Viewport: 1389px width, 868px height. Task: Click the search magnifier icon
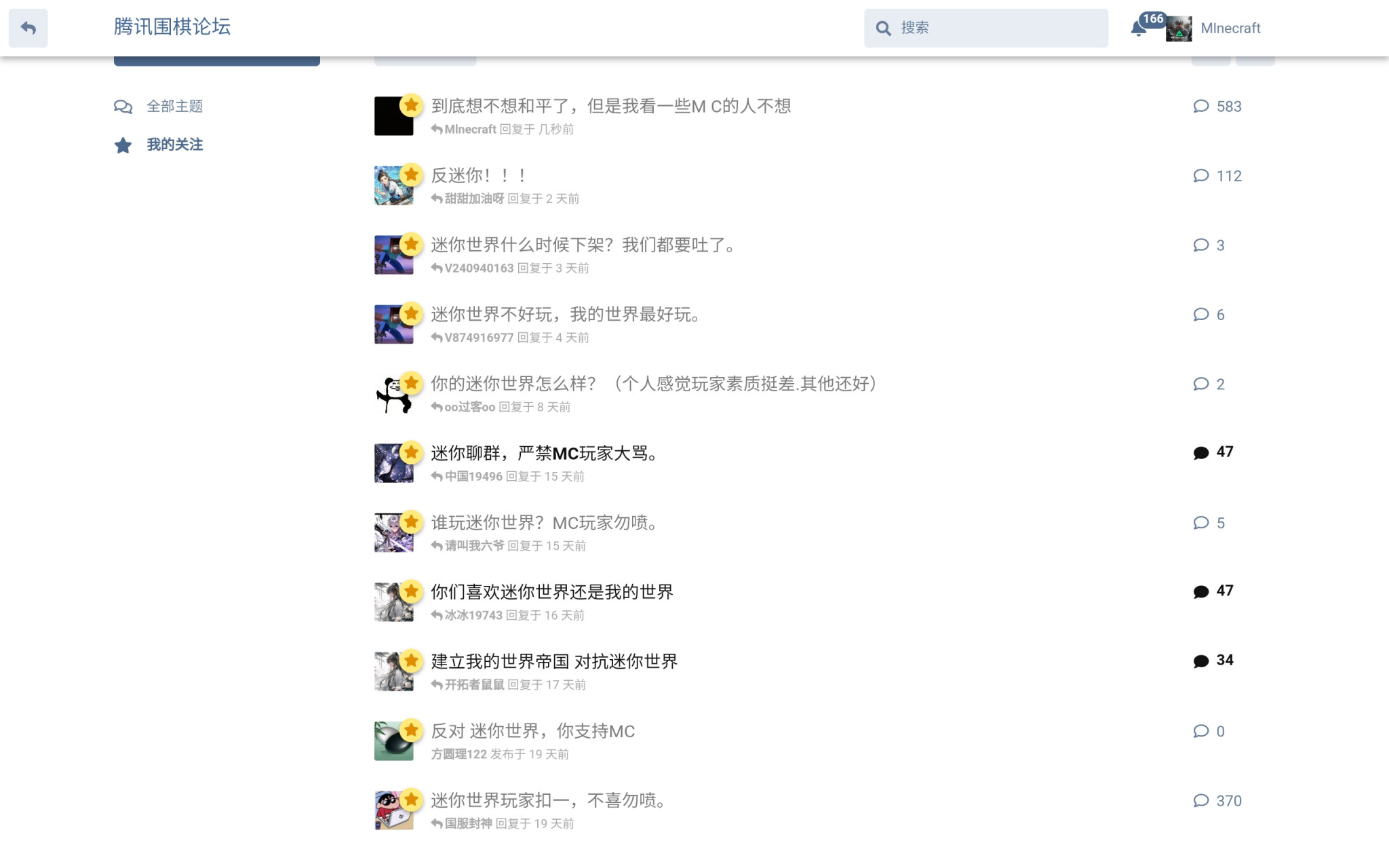click(883, 28)
